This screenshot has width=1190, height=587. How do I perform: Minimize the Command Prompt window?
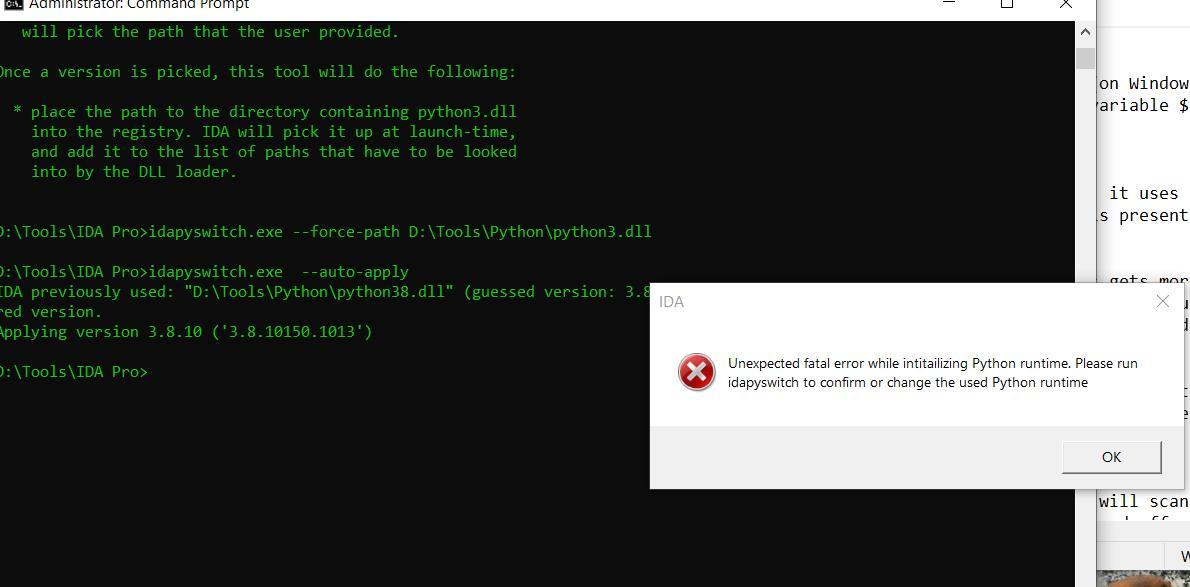[950, 4]
